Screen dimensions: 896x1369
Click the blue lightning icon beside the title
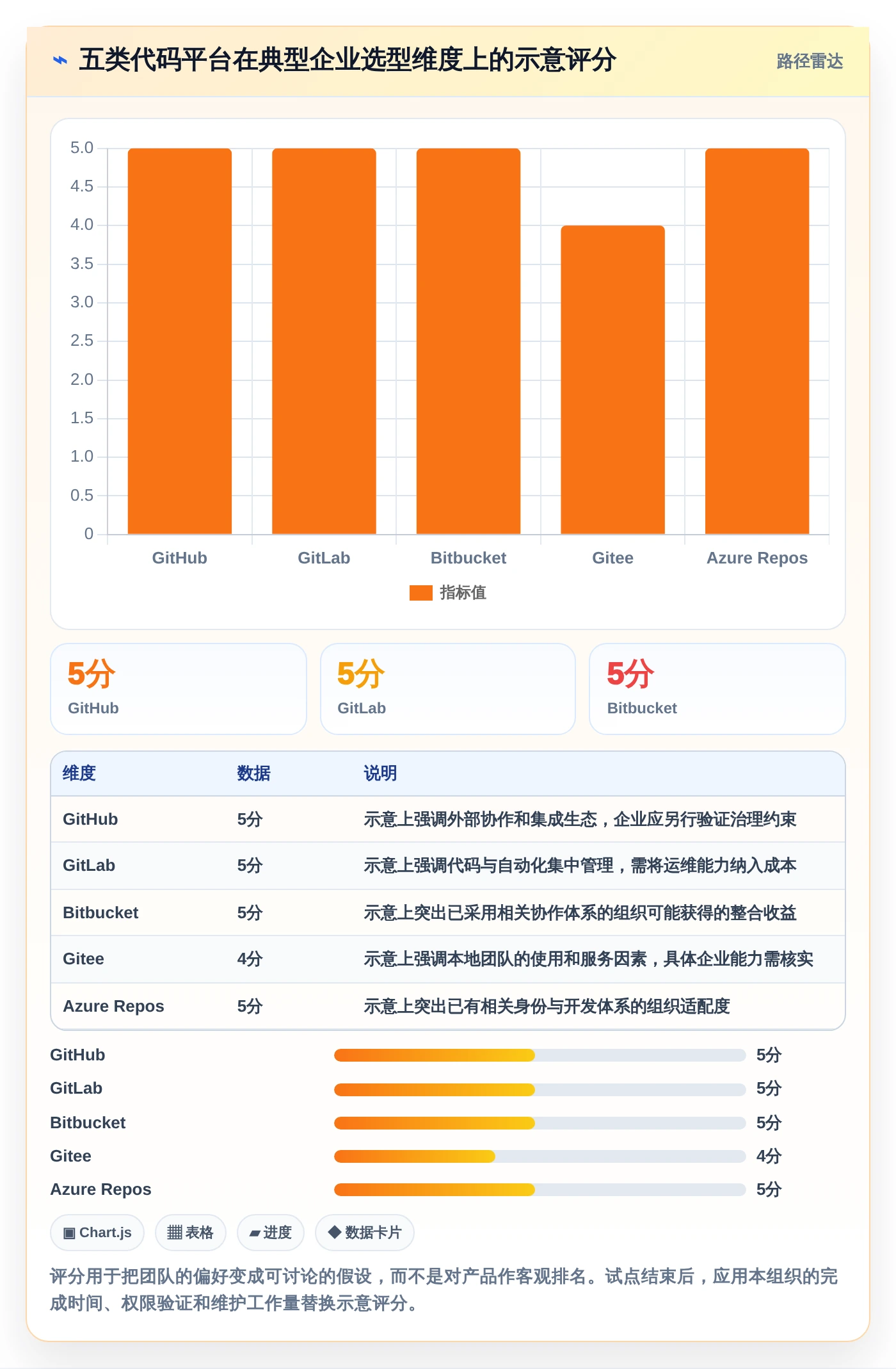tap(60, 60)
